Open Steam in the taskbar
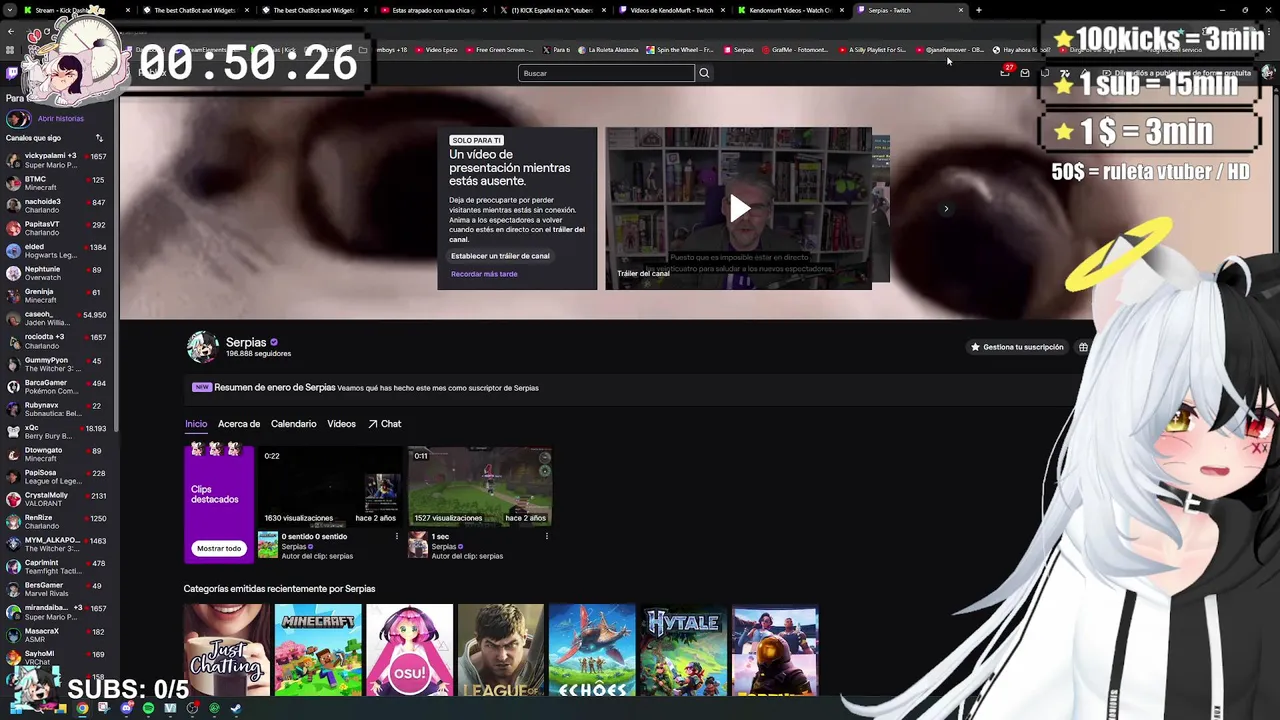This screenshot has height=720, width=1280. coord(236,709)
